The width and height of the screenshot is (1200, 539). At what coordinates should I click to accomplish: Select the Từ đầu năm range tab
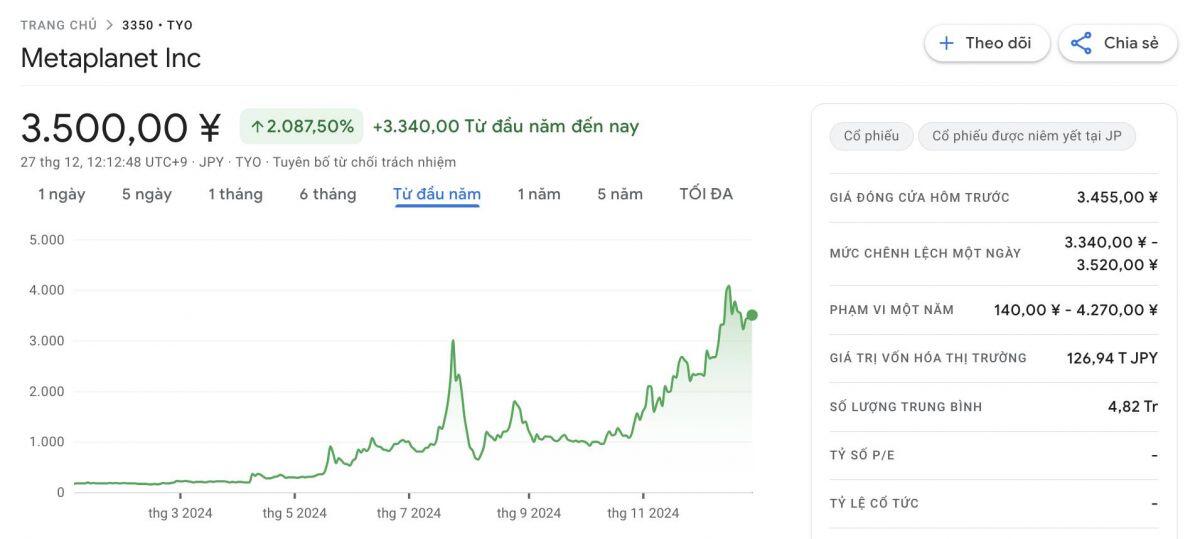[x=437, y=194]
